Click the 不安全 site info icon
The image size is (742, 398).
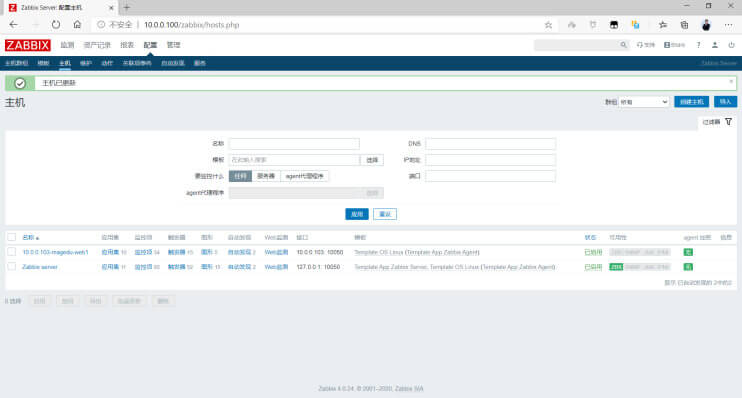click(101, 25)
